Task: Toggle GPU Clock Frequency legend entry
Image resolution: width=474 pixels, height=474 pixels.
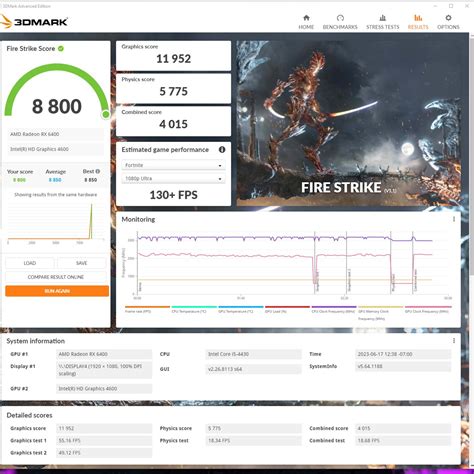Action: pos(428,309)
